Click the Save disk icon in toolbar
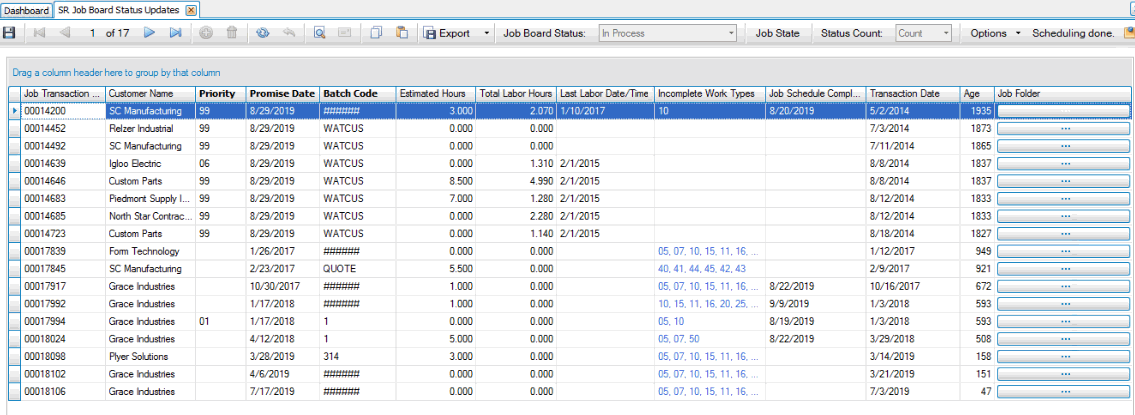This screenshot has height=415, width=1135. (x=9, y=33)
